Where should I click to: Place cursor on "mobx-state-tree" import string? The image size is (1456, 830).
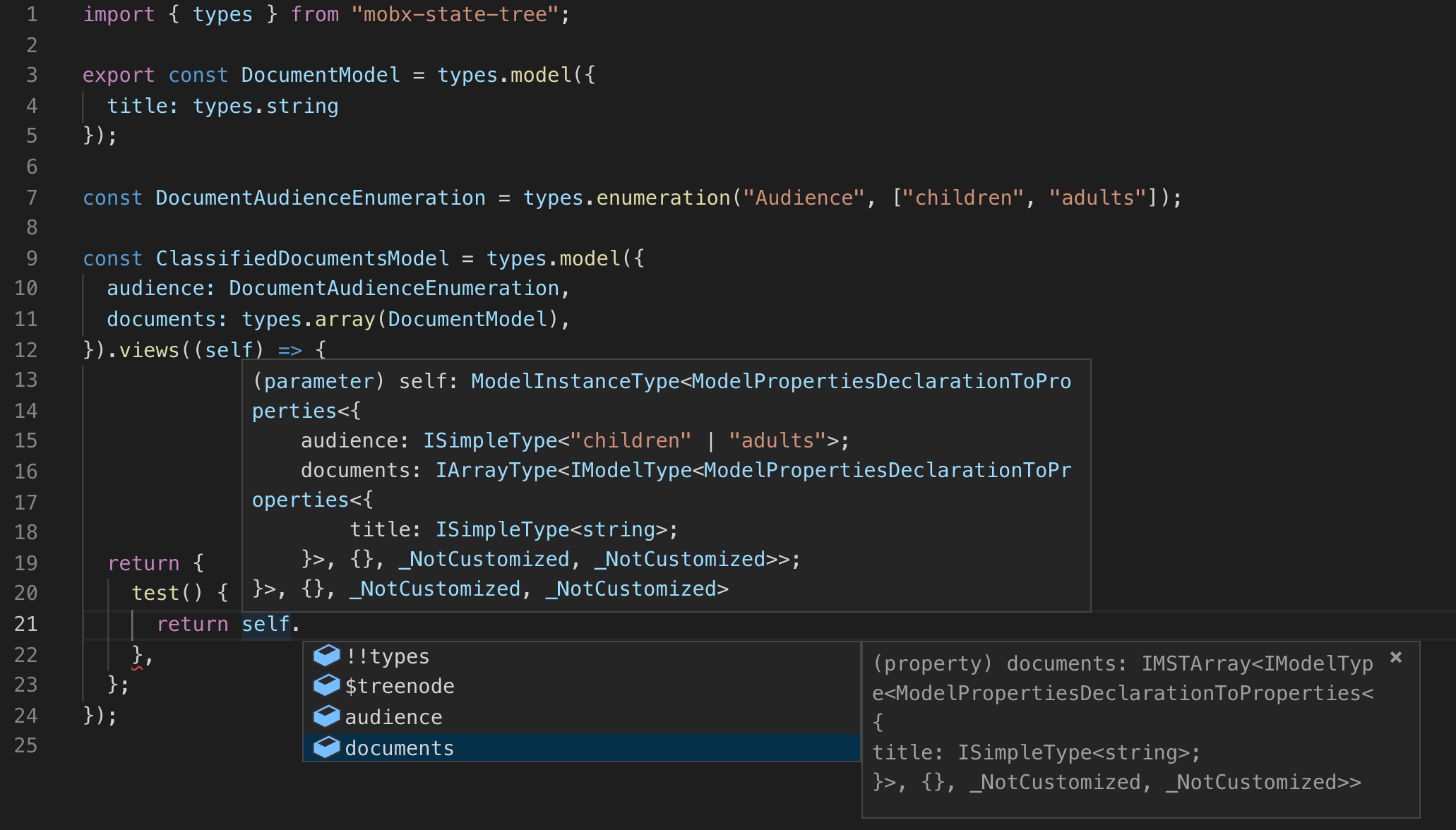pyautogui.click(x=455, y=14)
